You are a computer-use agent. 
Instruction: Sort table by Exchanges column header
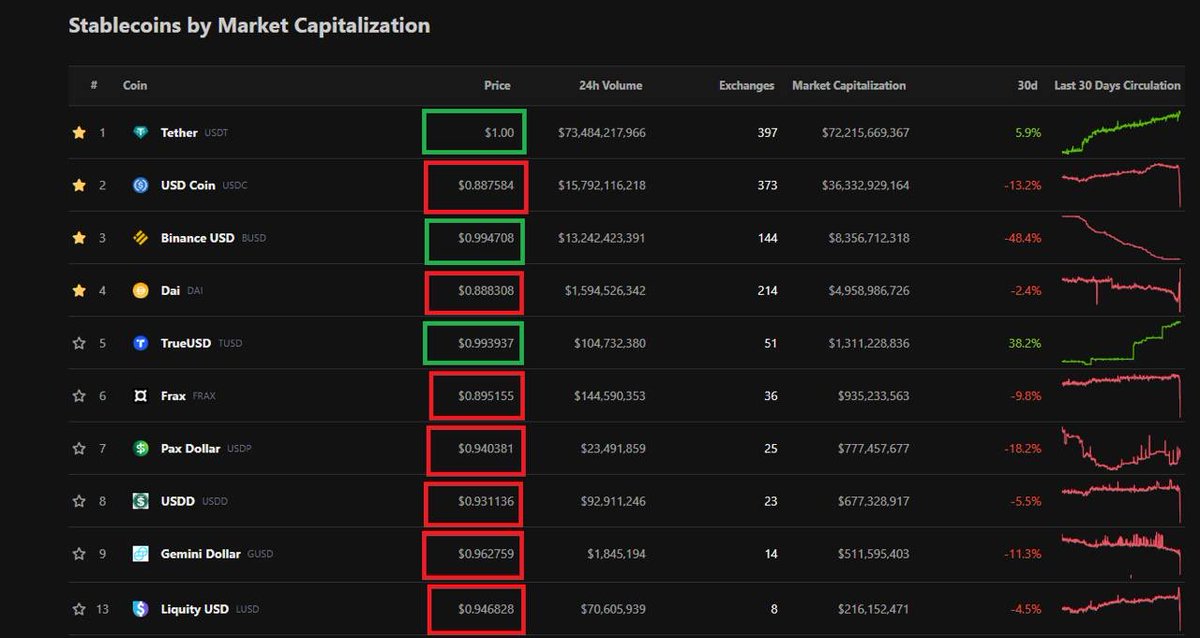[x=747, y=86]
